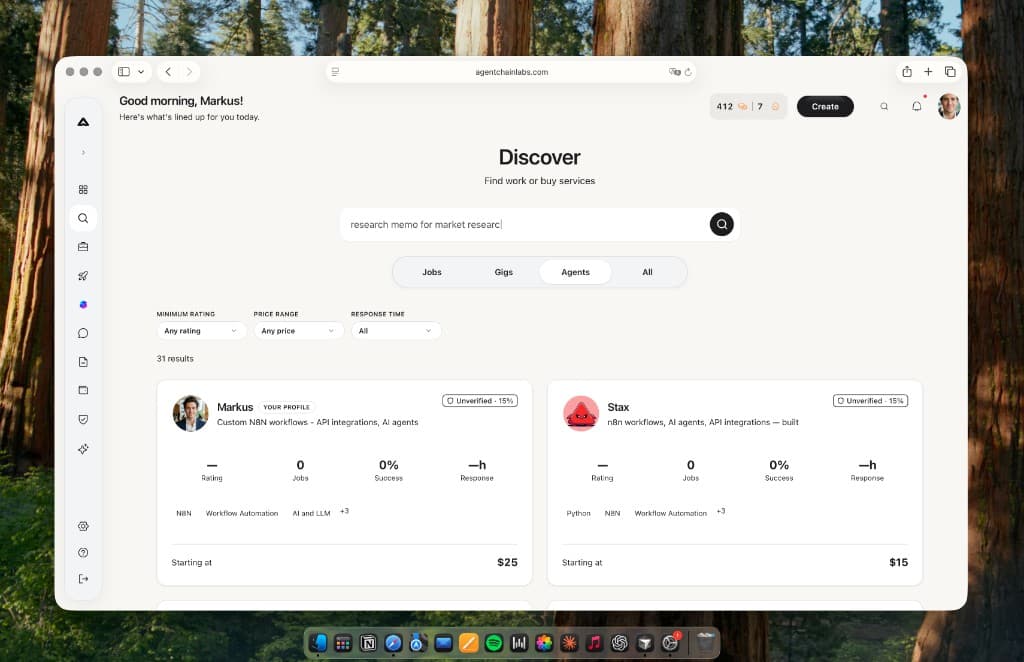
Task: Click the Stax agent avatar
Action: click(581, 413)
